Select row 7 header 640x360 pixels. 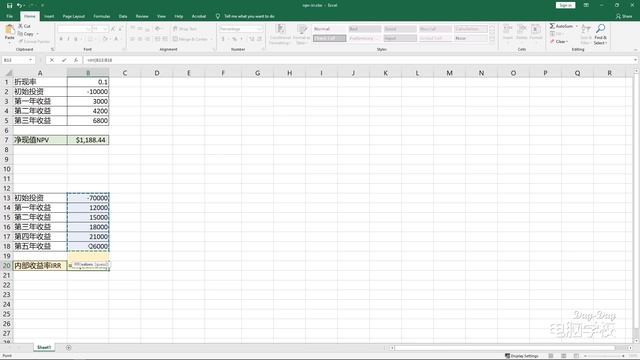(x=6, y=140)
